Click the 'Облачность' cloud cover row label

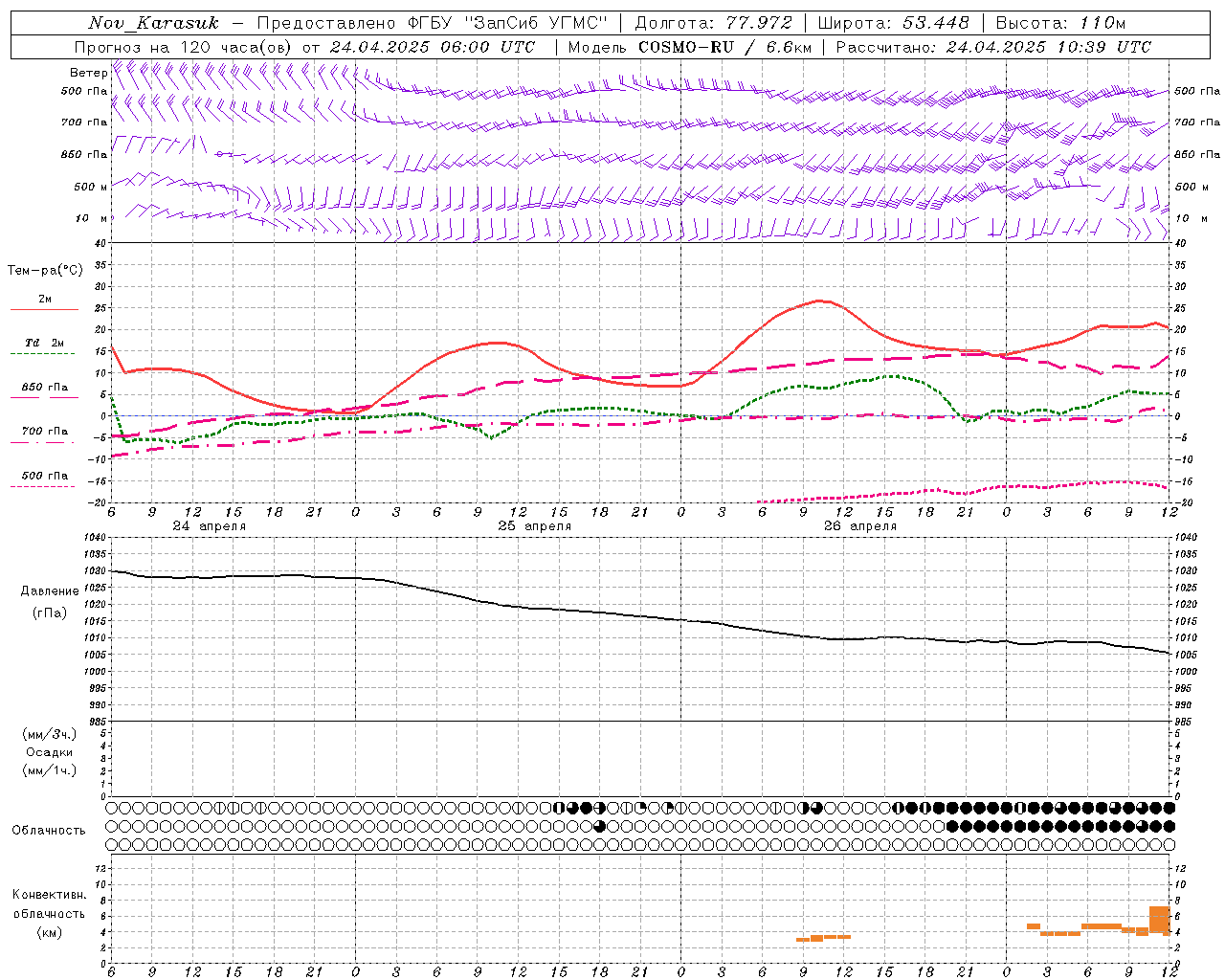(x=49, y=831)
